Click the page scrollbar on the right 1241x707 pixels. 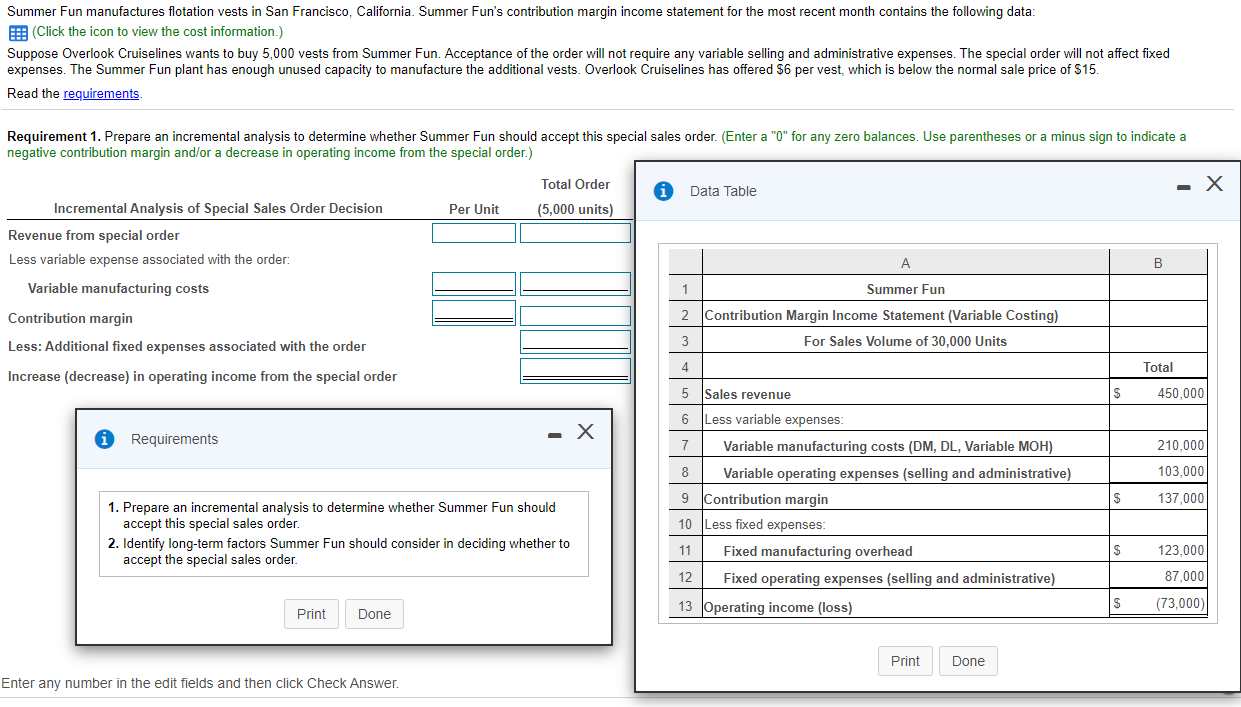1236,350
